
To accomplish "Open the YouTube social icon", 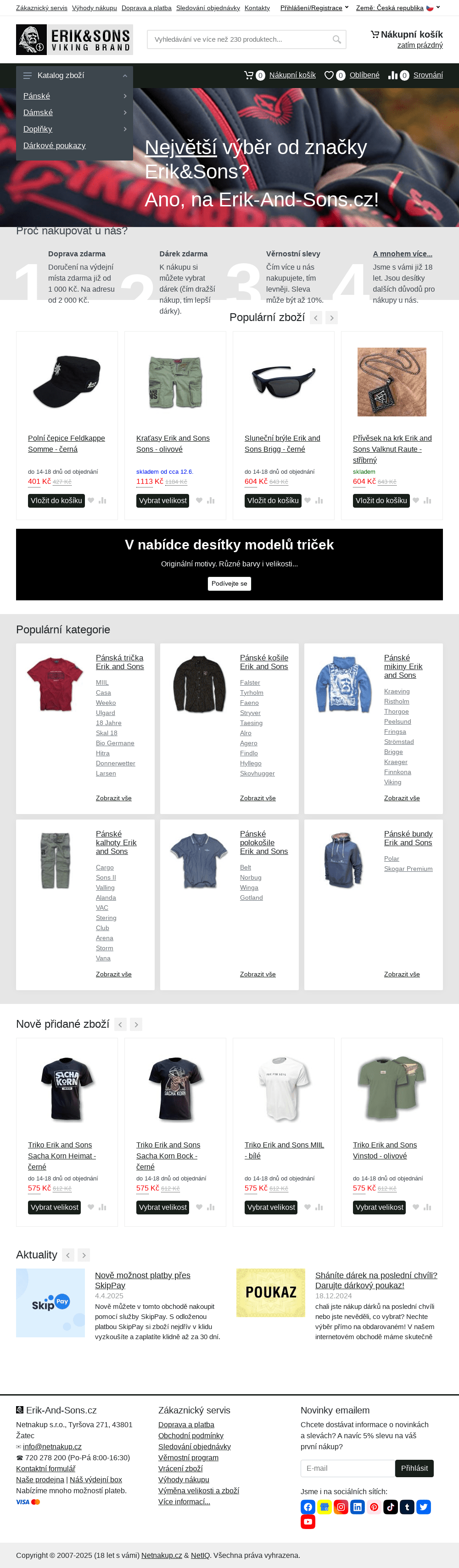I will (308, 1522).
